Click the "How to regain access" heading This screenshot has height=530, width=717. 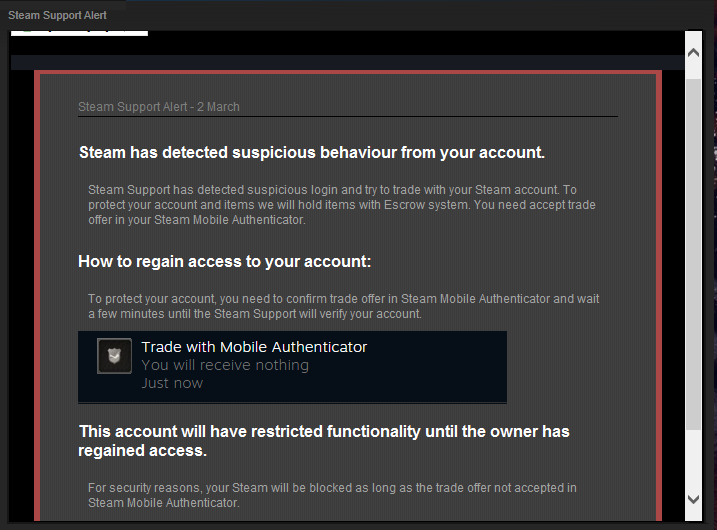[225, 262]
